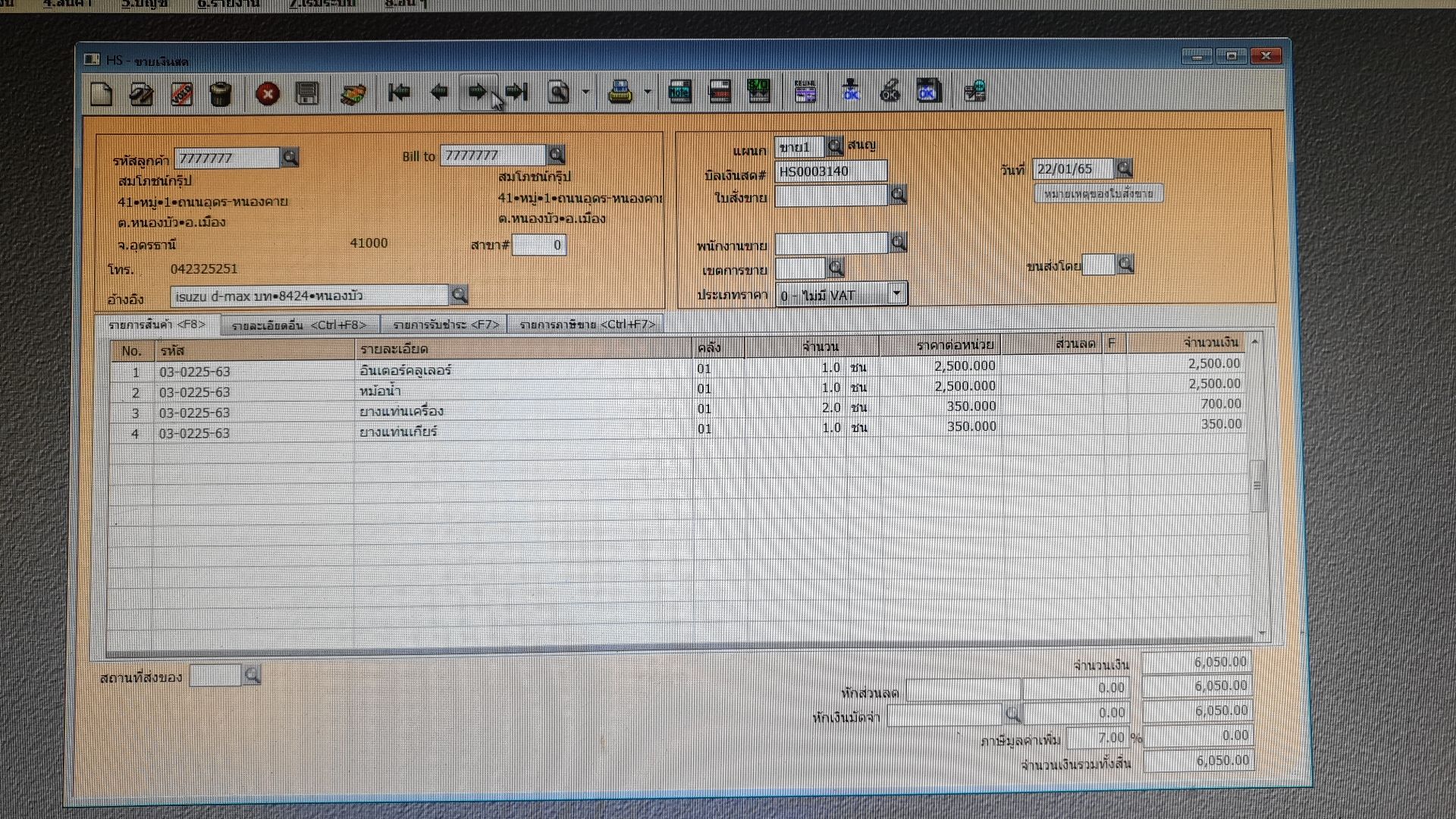Click the printer icon
The image size is (1456, 819).
tap(620, 93)
